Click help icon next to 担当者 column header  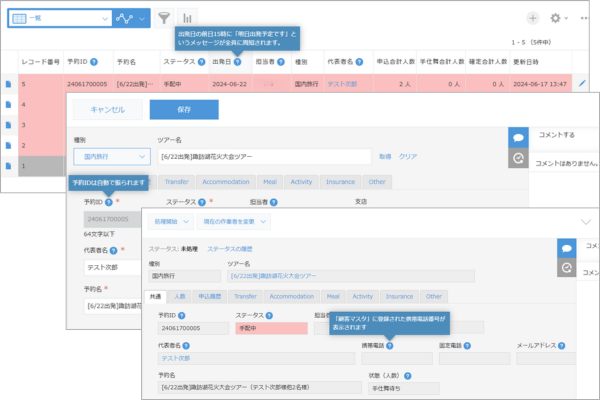tap(281, 62)
